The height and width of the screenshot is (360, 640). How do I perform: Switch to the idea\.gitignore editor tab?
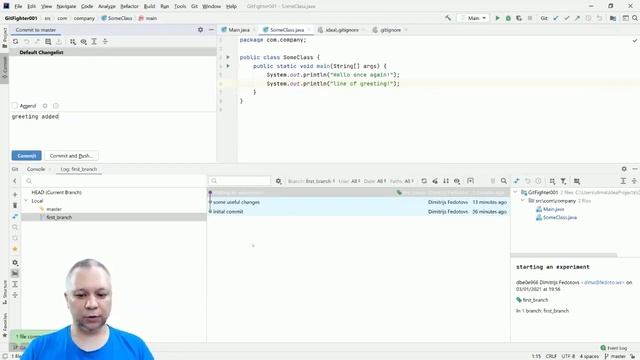tap(342, 30)
